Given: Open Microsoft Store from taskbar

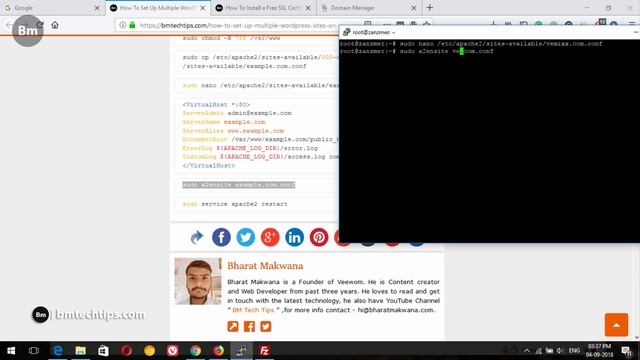Looking at the screenshot, I should click(x=103, y=351).
